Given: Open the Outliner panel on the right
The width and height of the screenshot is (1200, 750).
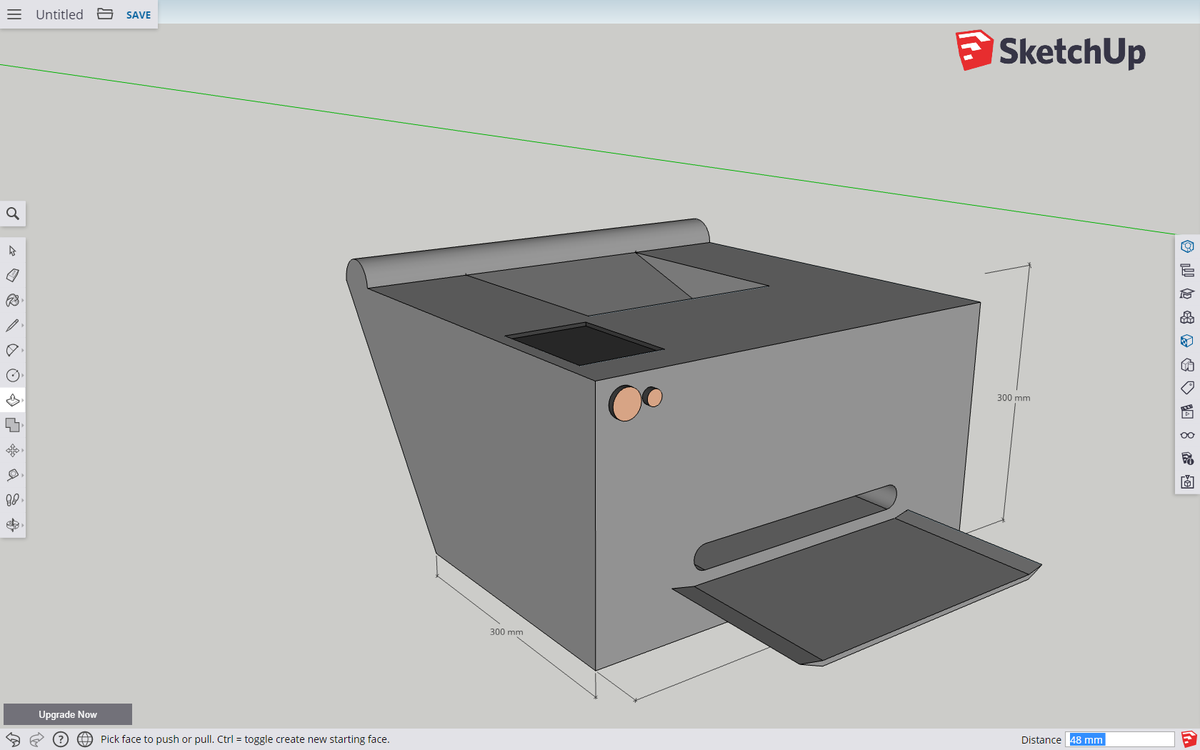Looking at the screenshot, I should coord(1187,270).
